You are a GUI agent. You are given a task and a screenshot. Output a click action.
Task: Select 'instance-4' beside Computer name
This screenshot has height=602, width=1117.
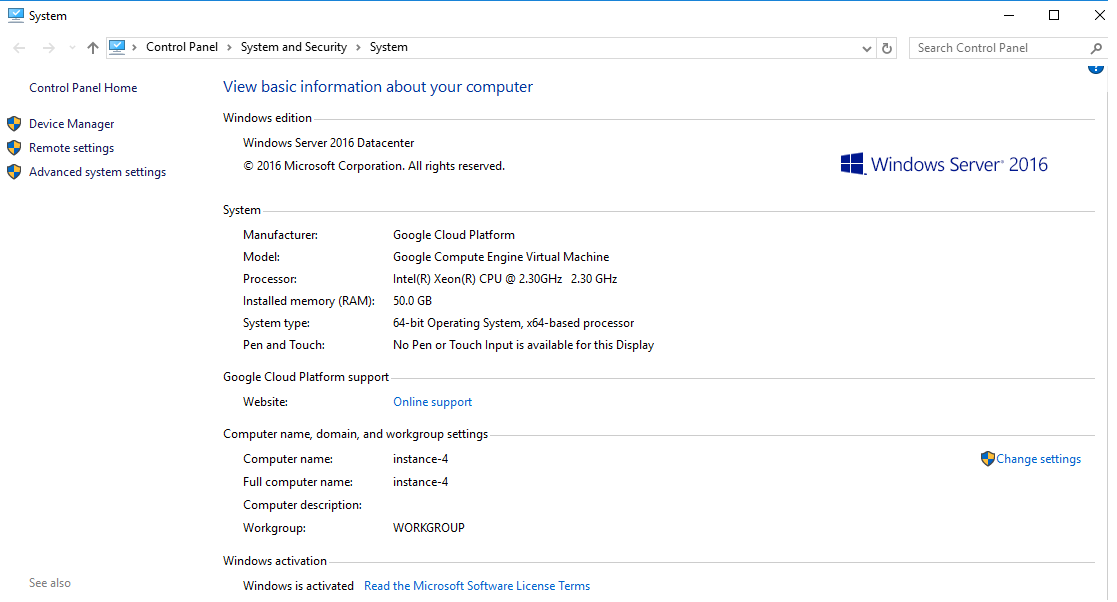pos(420,460)
